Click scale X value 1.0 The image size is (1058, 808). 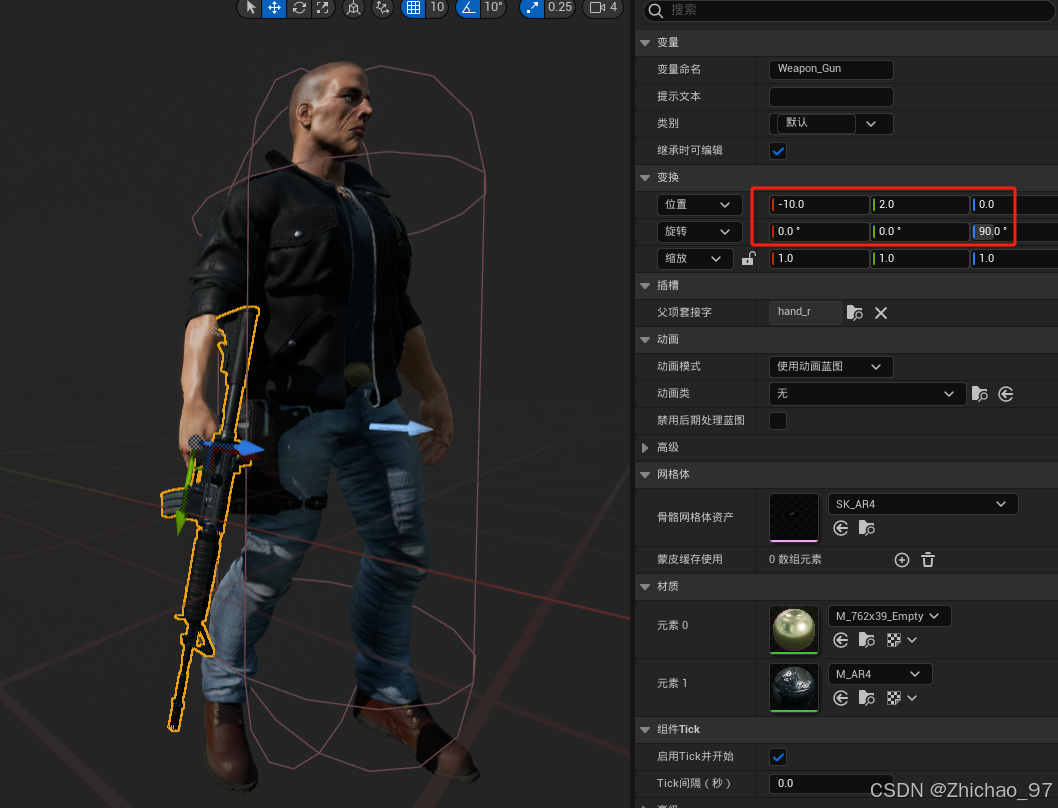point(819,259)
